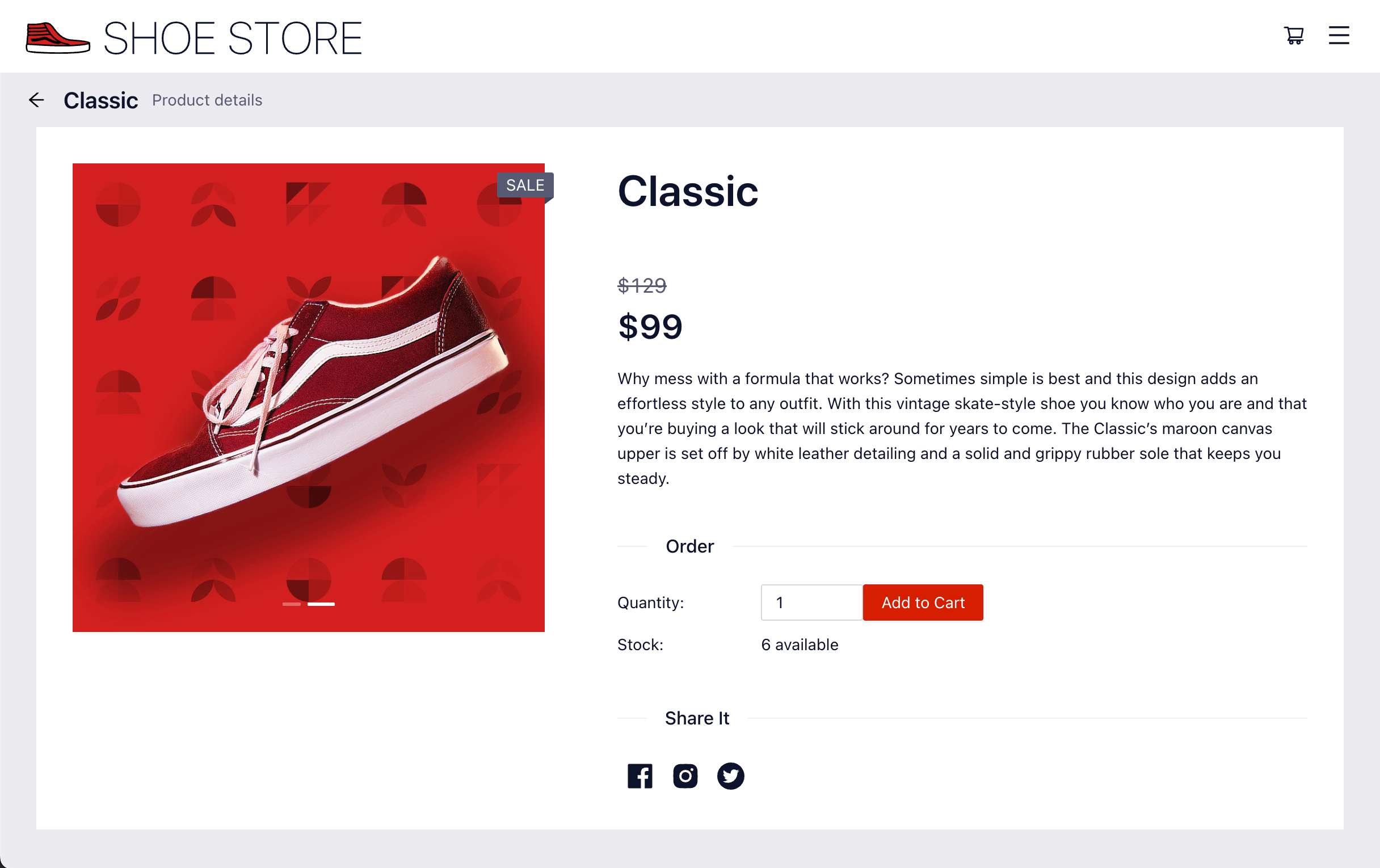Open the shopping cart

1293,36
